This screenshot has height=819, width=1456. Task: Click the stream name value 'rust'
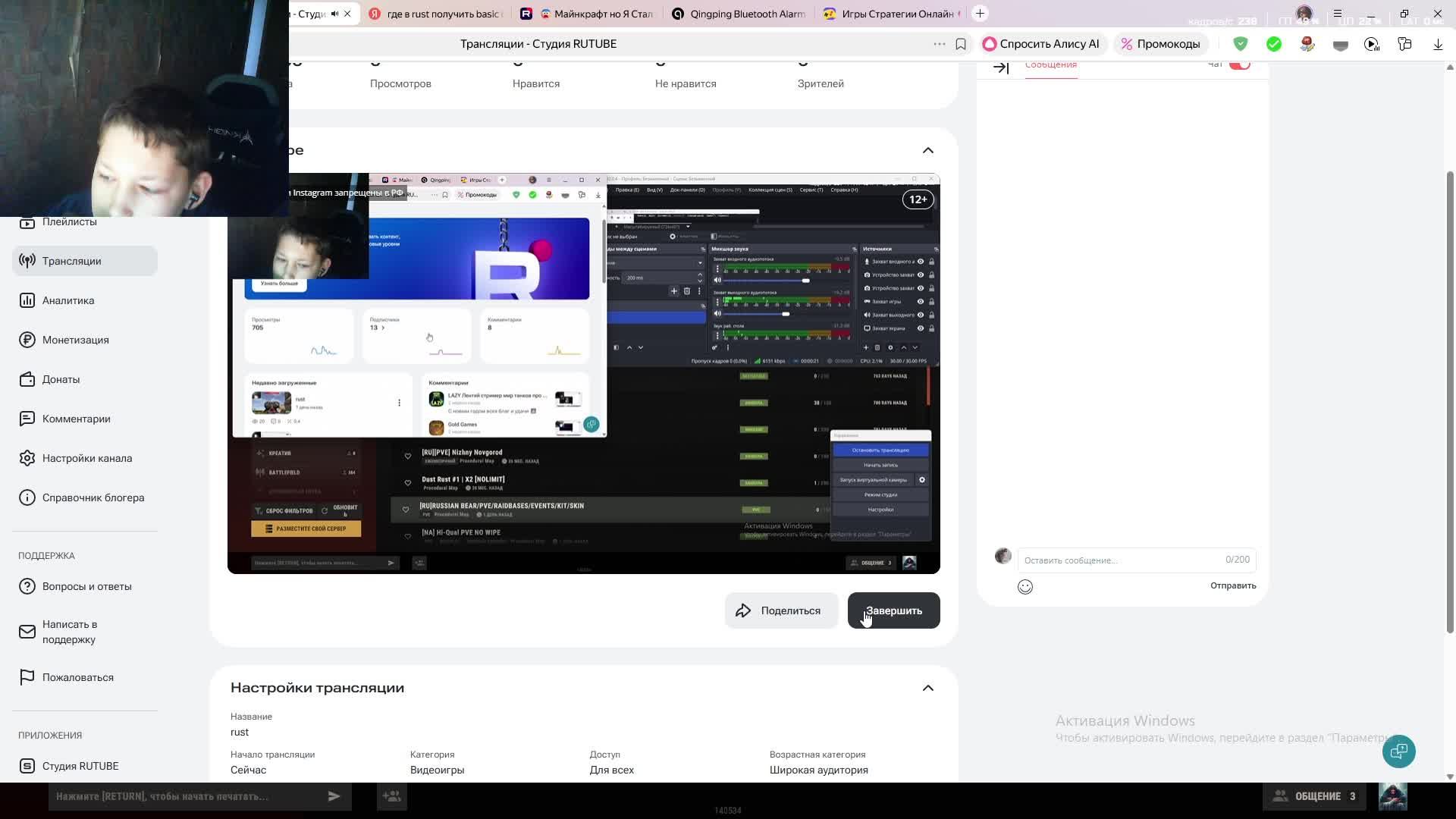pos(240,732)
